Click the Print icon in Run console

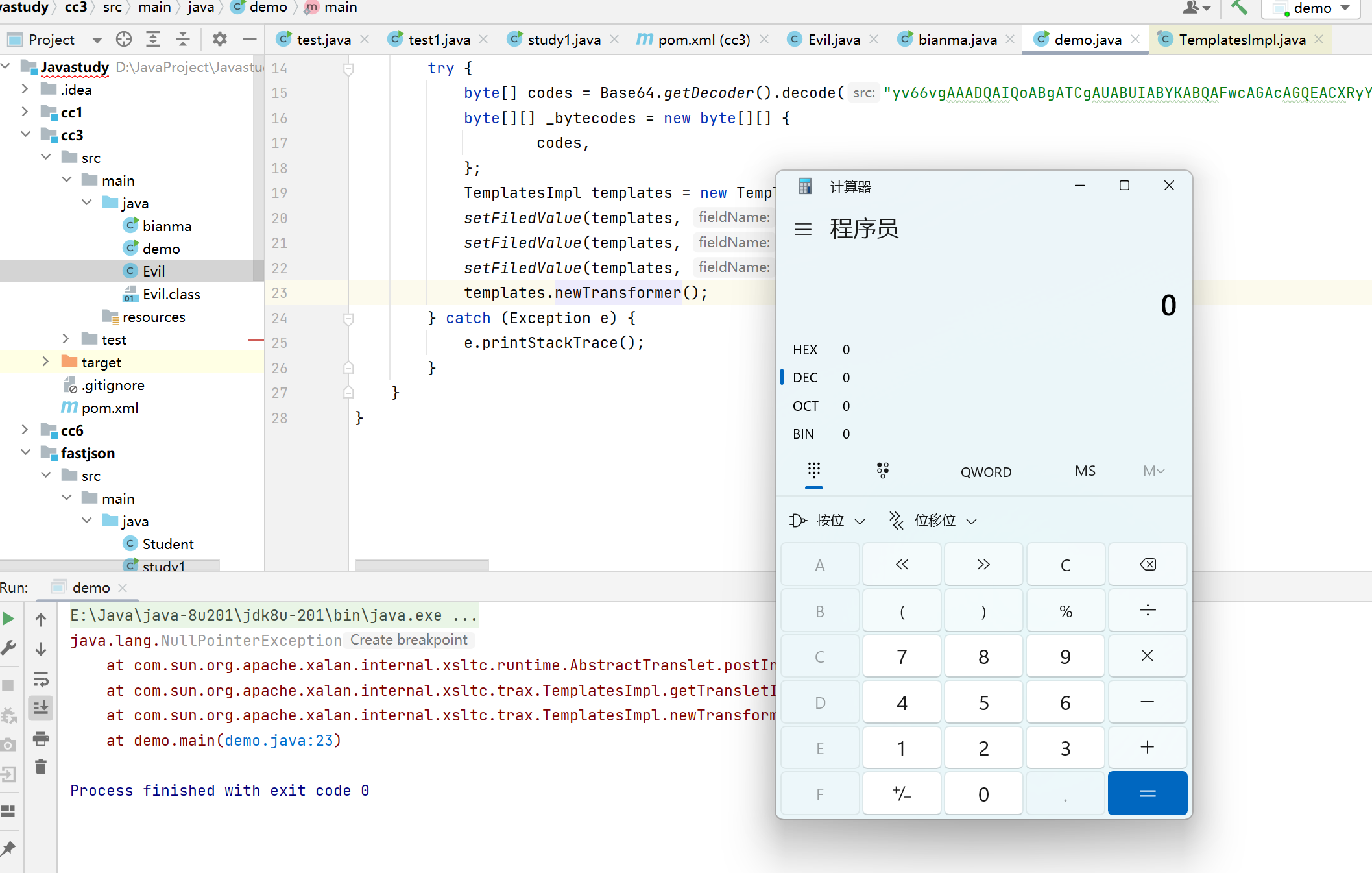[41, 738]
